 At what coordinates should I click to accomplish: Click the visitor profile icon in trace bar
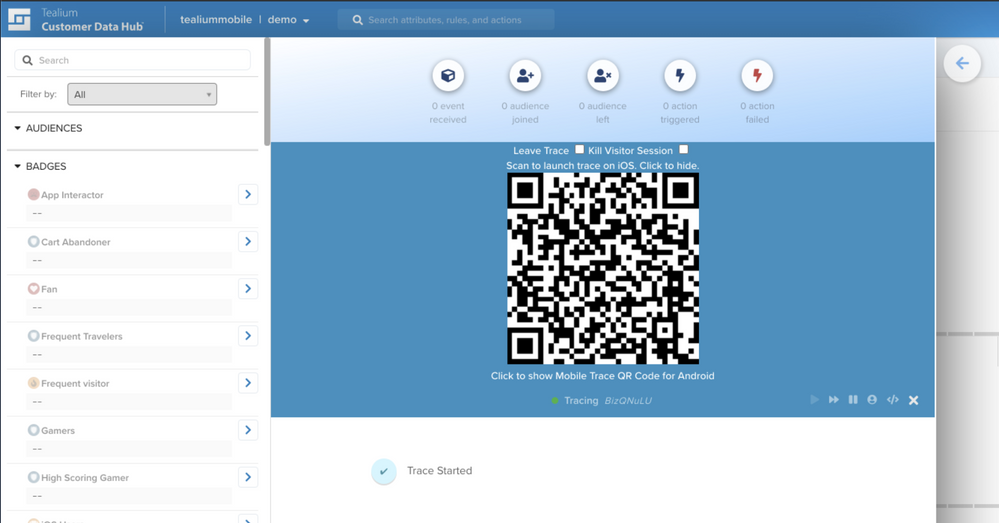pyautogui.click(x=872, y=400)
